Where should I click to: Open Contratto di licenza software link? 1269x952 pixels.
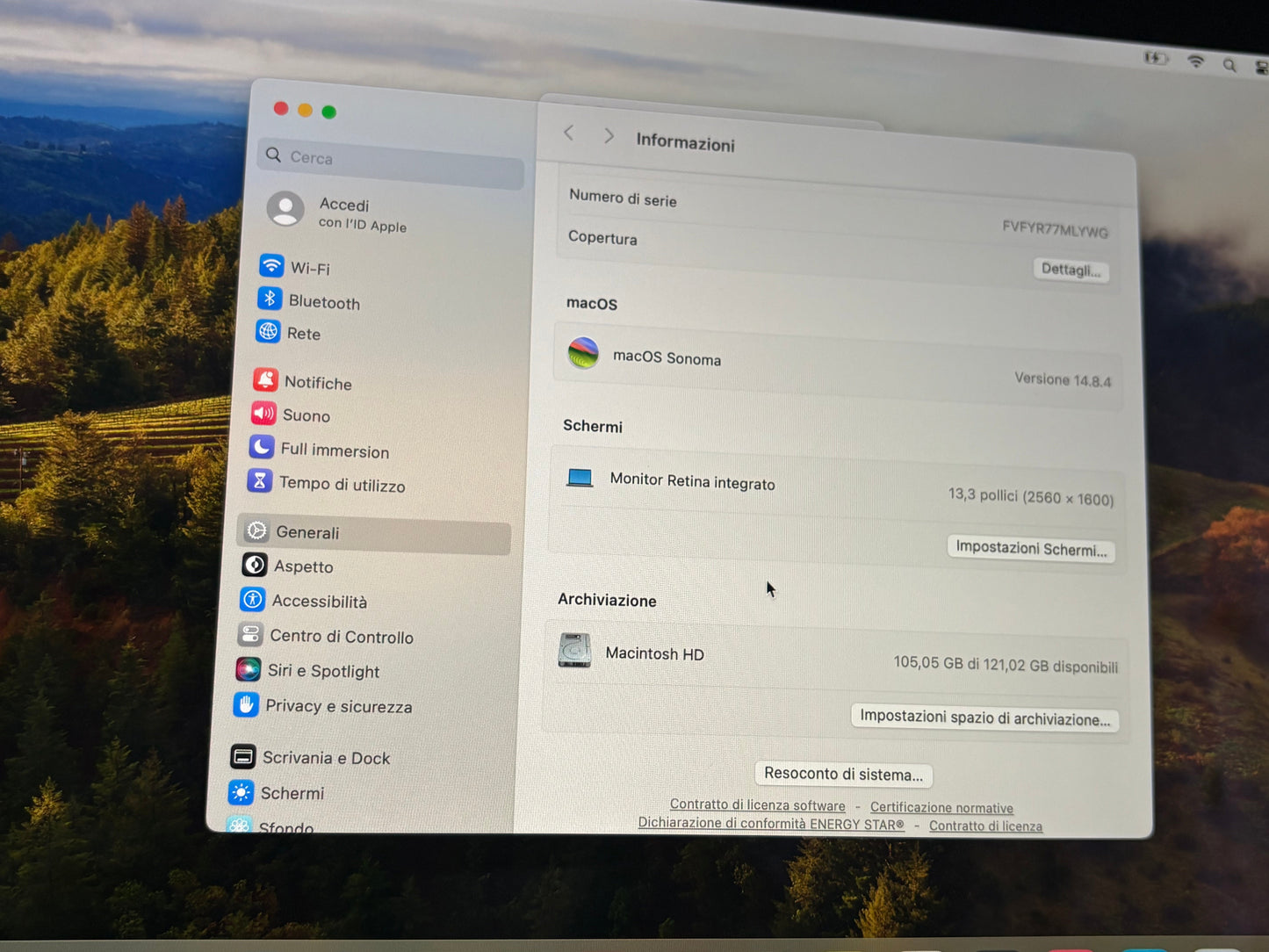(757, 804)
